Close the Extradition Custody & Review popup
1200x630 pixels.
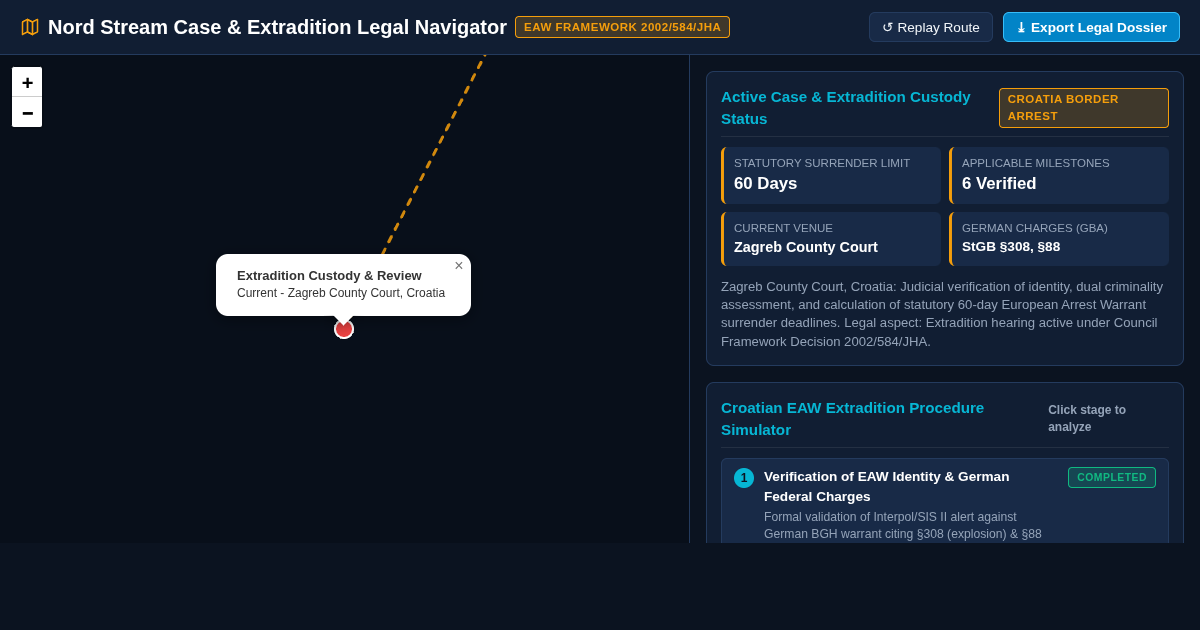coord(459,266)
